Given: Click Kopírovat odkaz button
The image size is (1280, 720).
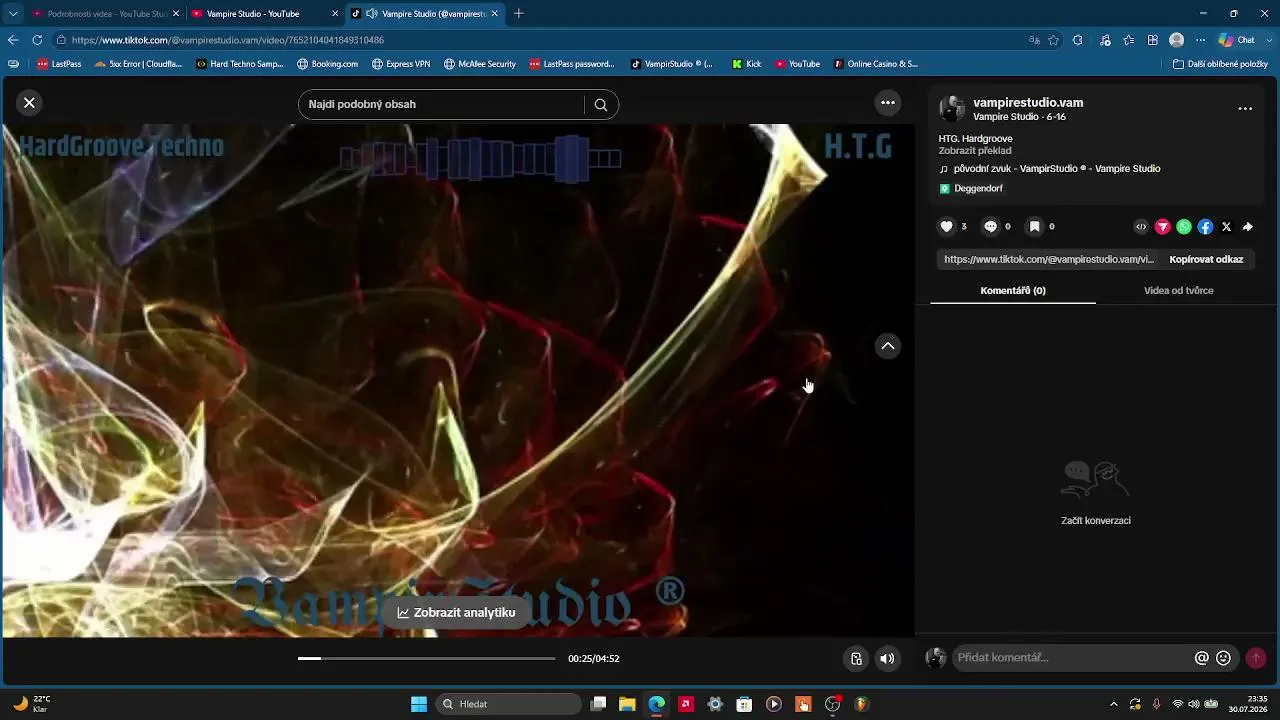Looking at the screenshot, I should [1206, 259].
